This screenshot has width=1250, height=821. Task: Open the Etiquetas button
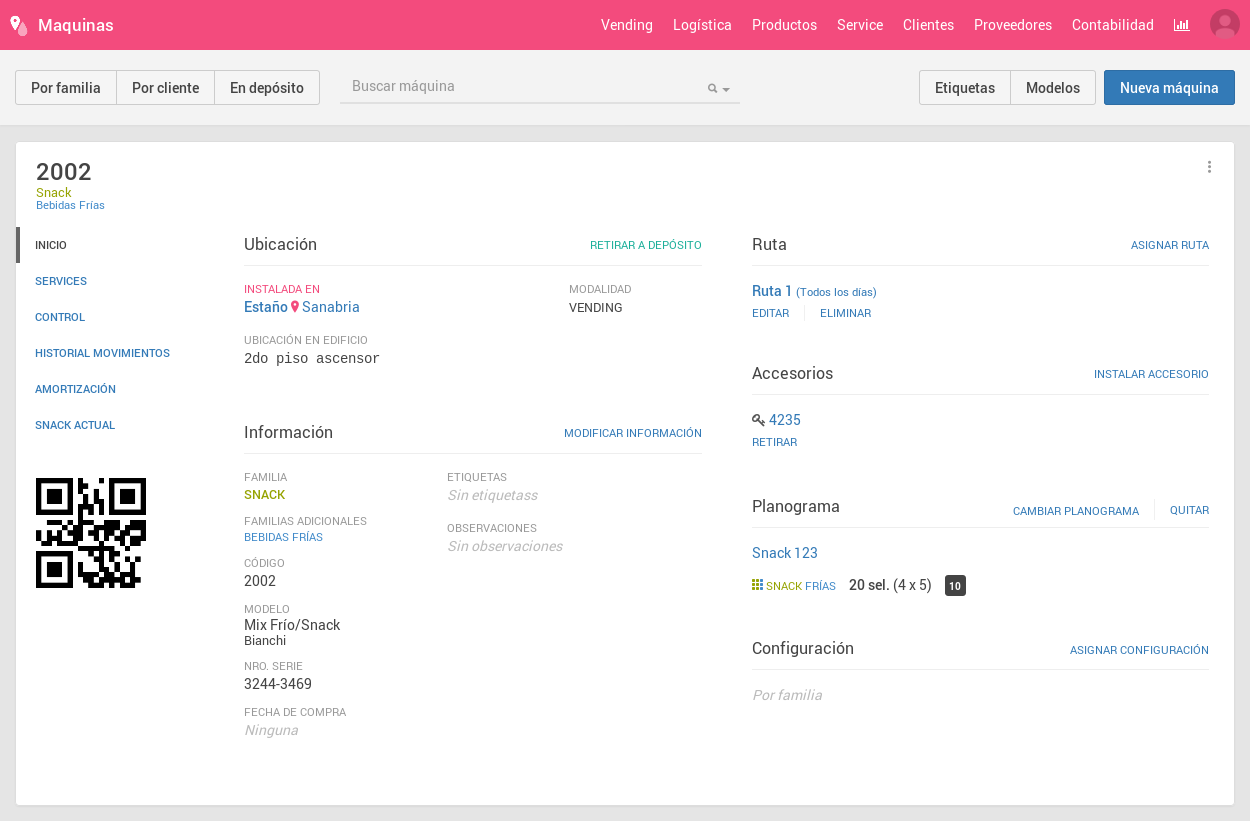964,88
